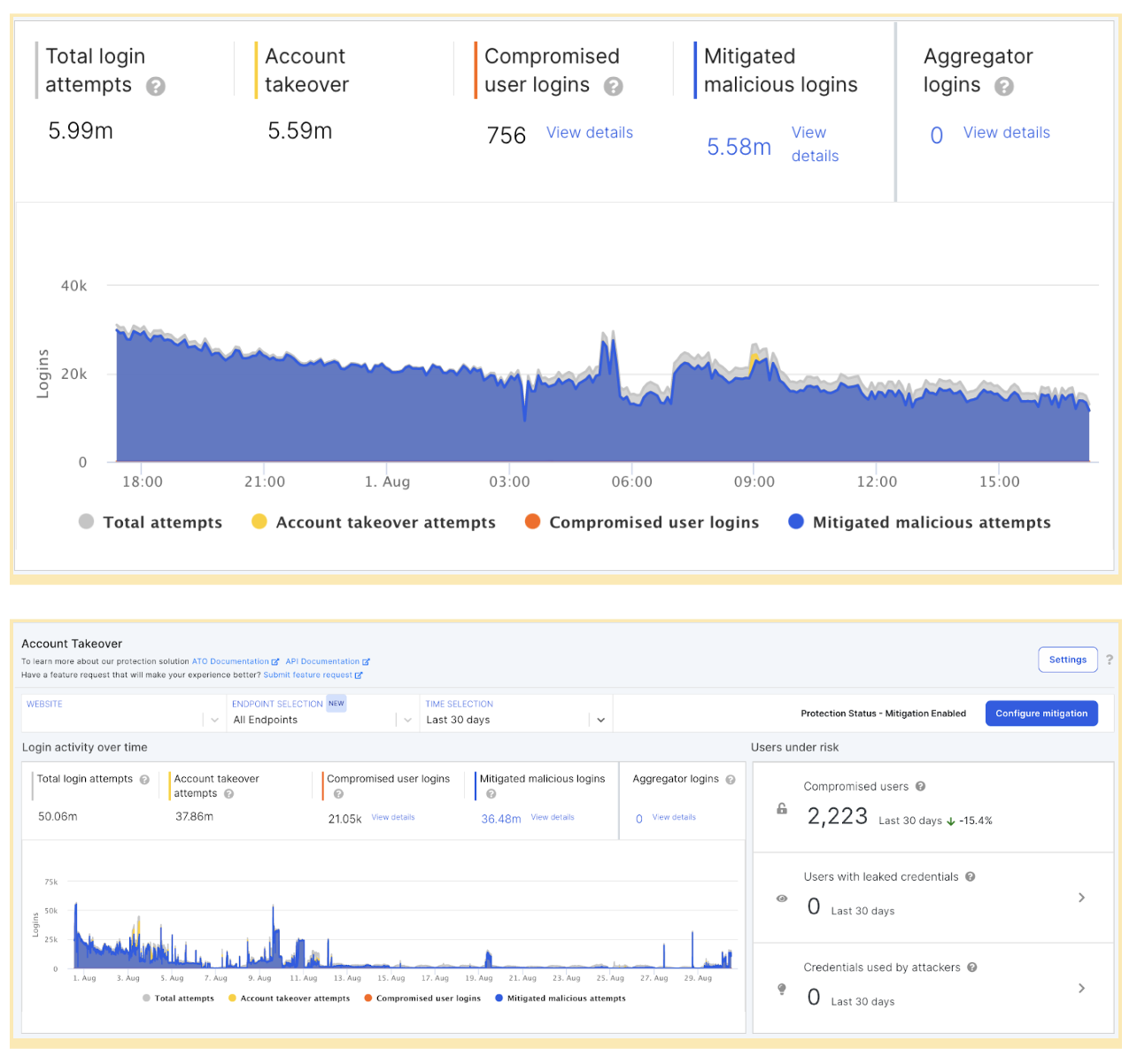
Task: Expand Credentials used by attackers chevron
Action: [1081, 988]
